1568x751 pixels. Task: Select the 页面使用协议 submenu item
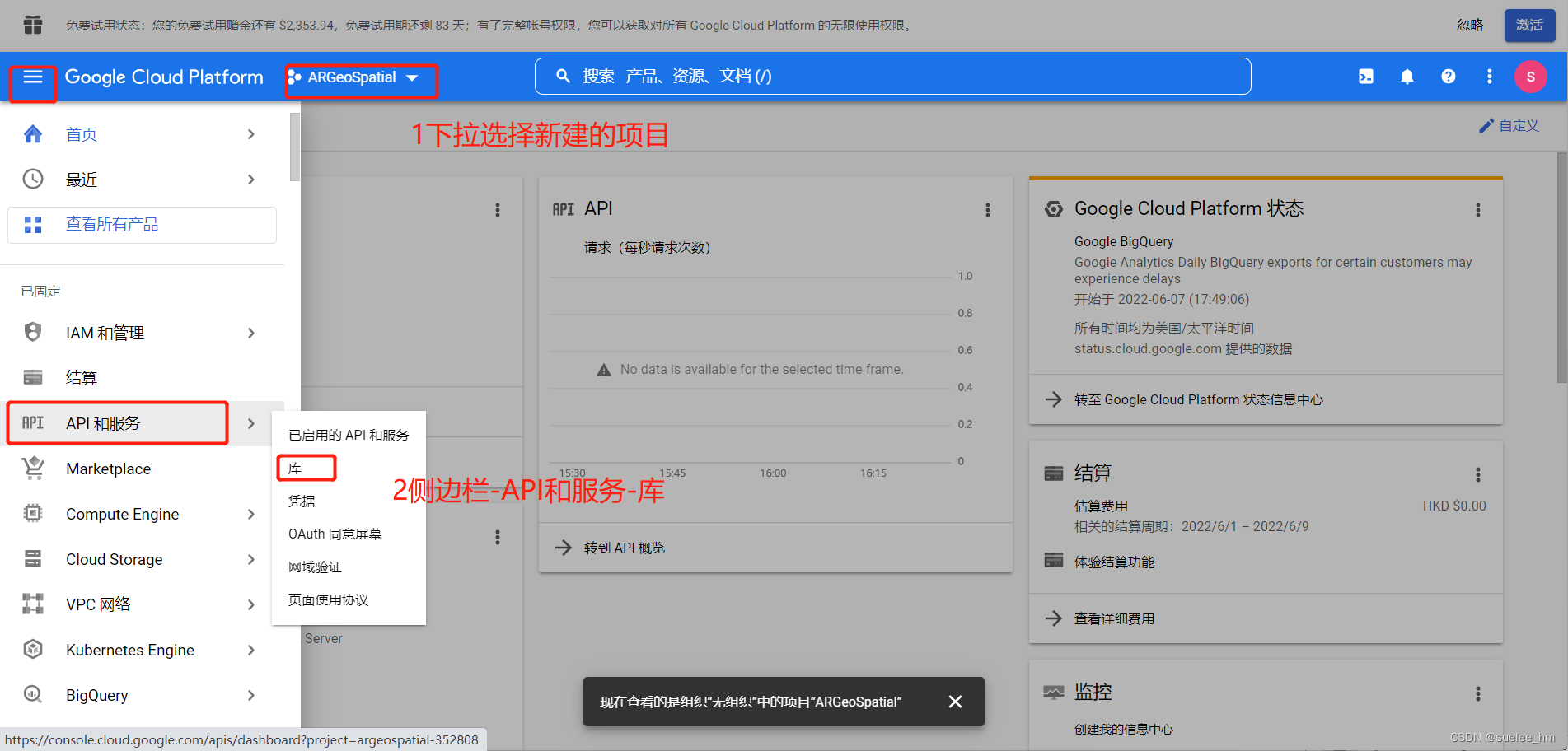click(349, 599)
